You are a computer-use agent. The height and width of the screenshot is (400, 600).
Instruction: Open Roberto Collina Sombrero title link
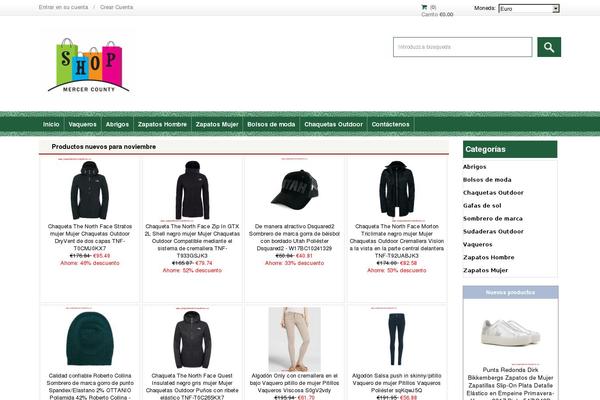point(90,387)
